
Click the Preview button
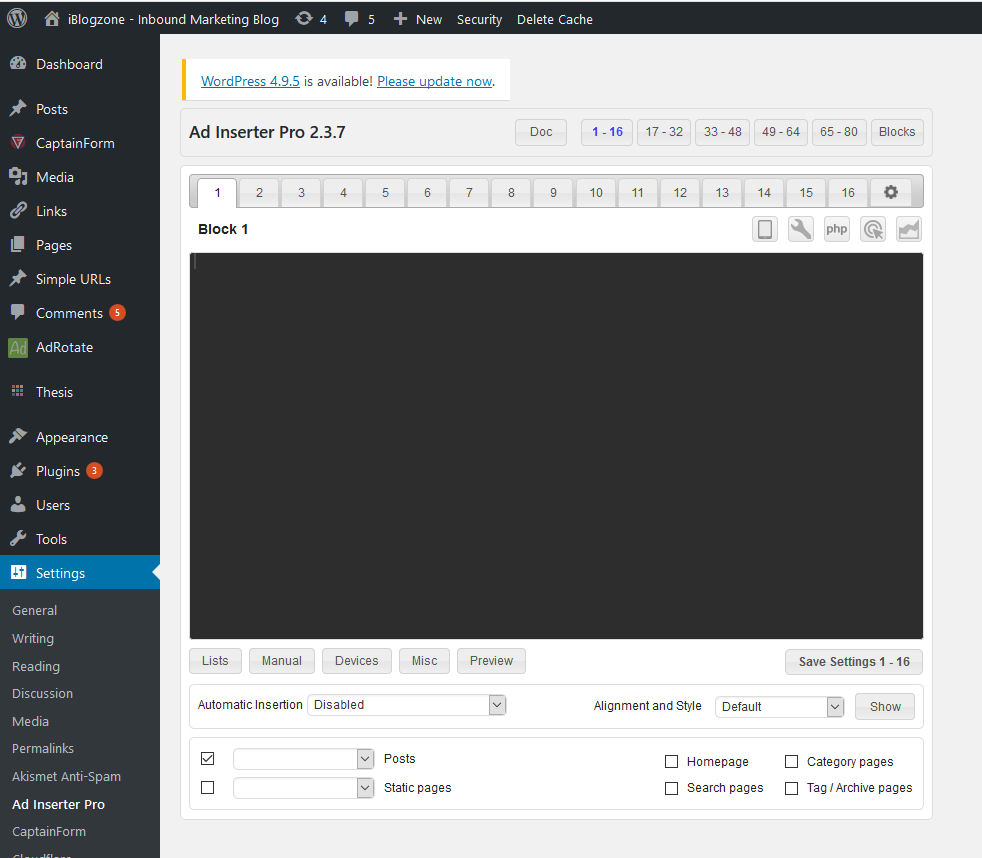tap(492, 661)
